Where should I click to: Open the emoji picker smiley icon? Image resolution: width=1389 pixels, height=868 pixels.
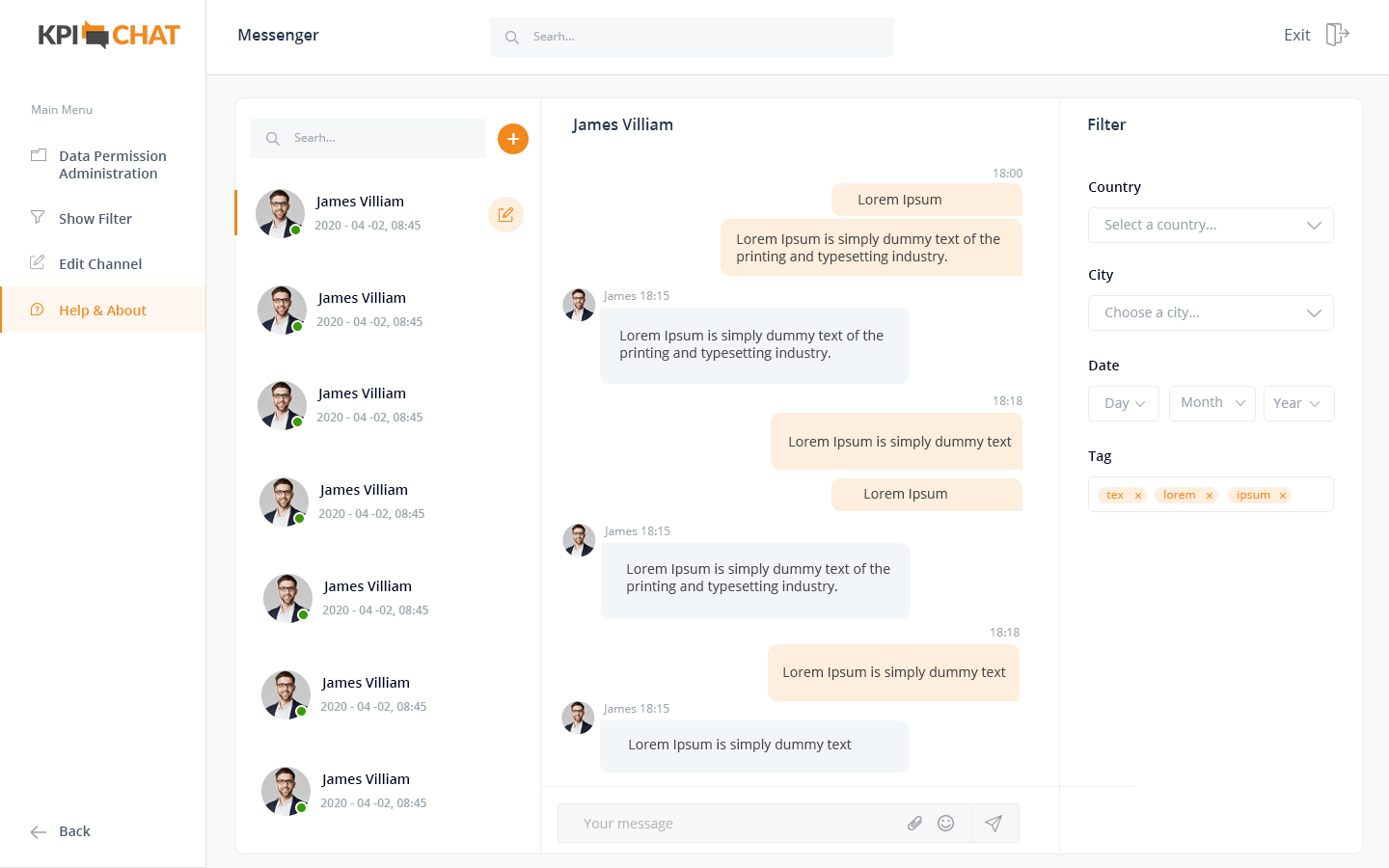point(946,823)
